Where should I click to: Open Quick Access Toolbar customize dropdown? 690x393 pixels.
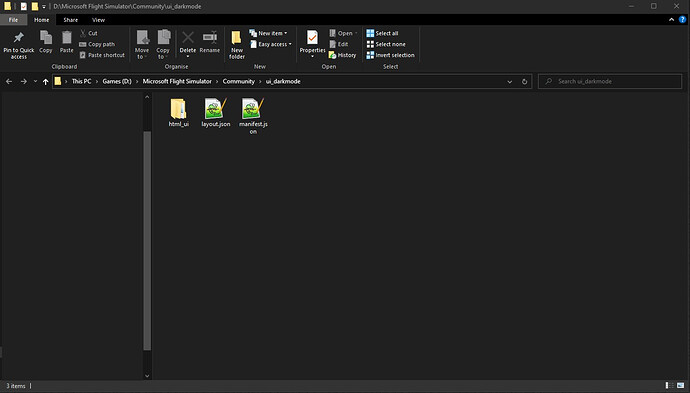coord(44,7)
